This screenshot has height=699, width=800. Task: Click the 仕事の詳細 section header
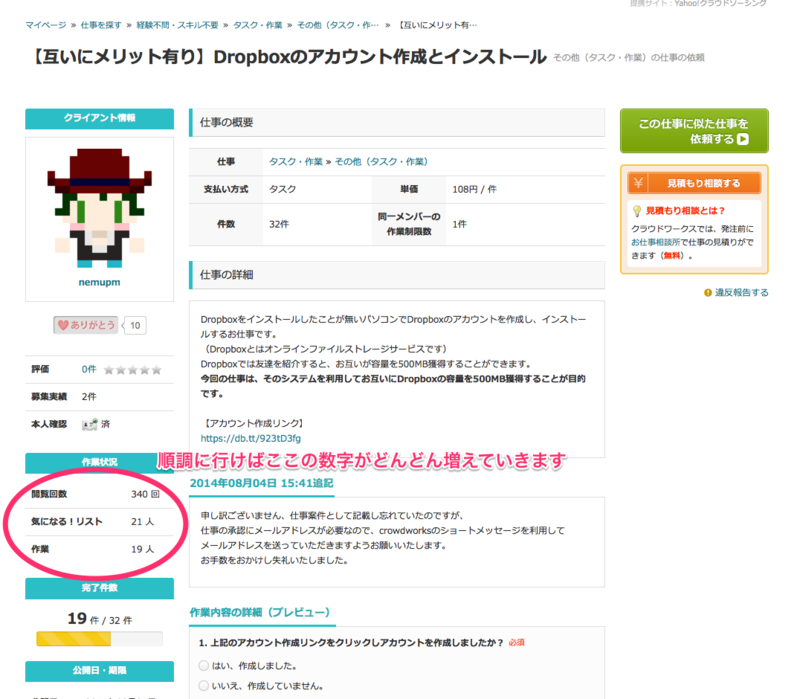point(397,275)
